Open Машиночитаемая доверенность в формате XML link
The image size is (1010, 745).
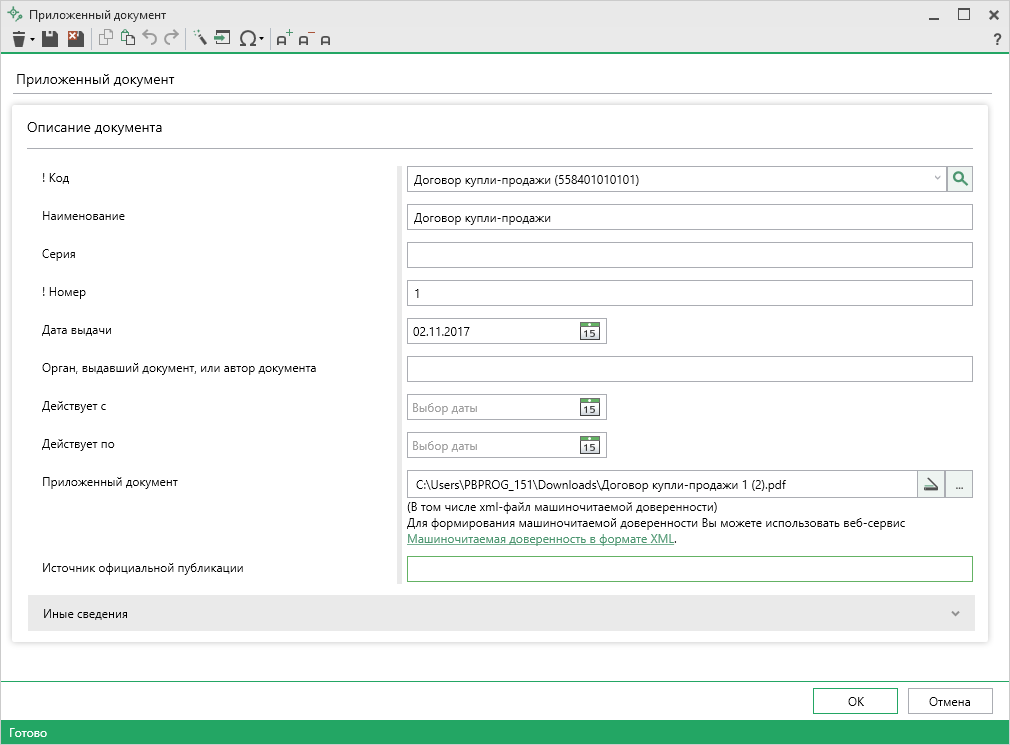point(541,539)
